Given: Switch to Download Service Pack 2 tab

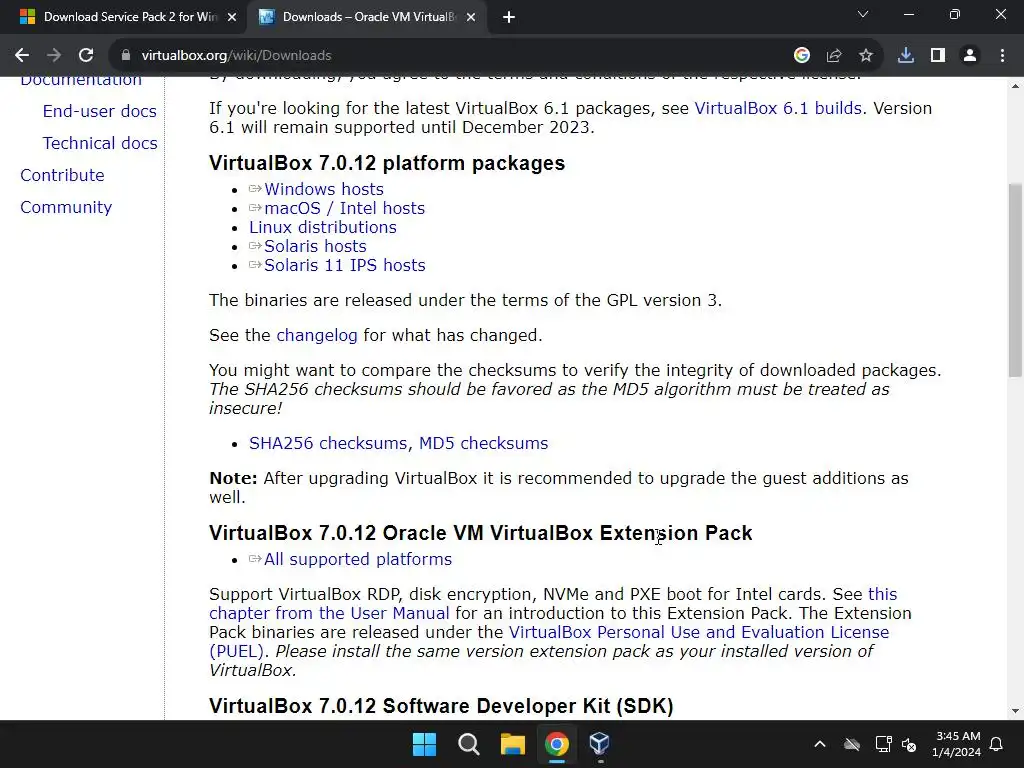Looking at the screenshot, I should [124, 17].
